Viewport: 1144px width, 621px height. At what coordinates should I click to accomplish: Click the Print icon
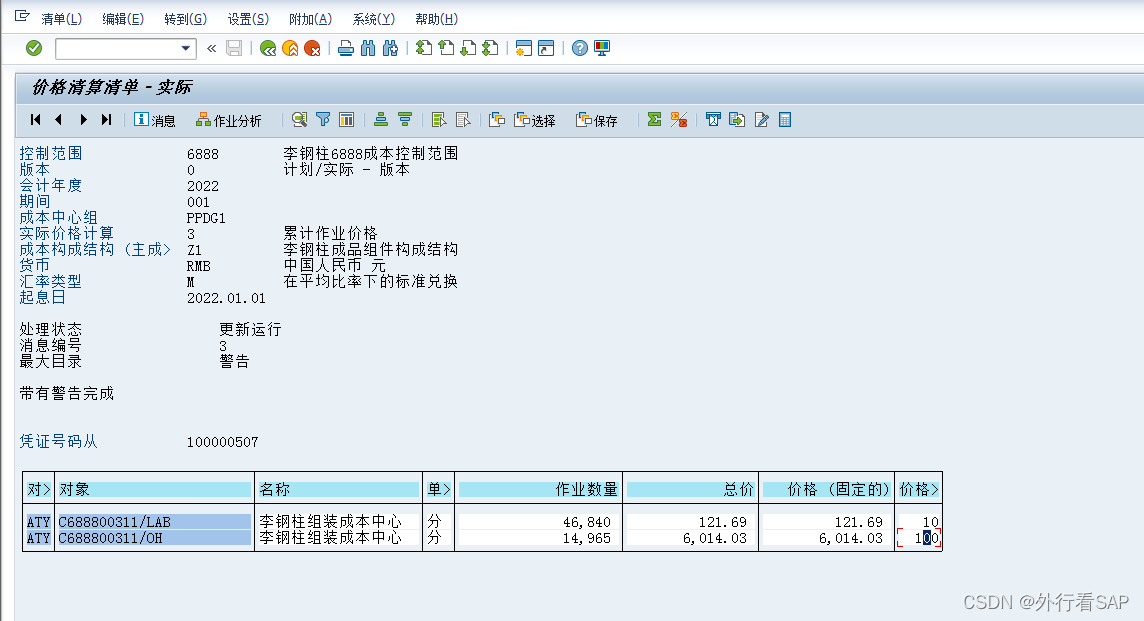pos(346,48)
